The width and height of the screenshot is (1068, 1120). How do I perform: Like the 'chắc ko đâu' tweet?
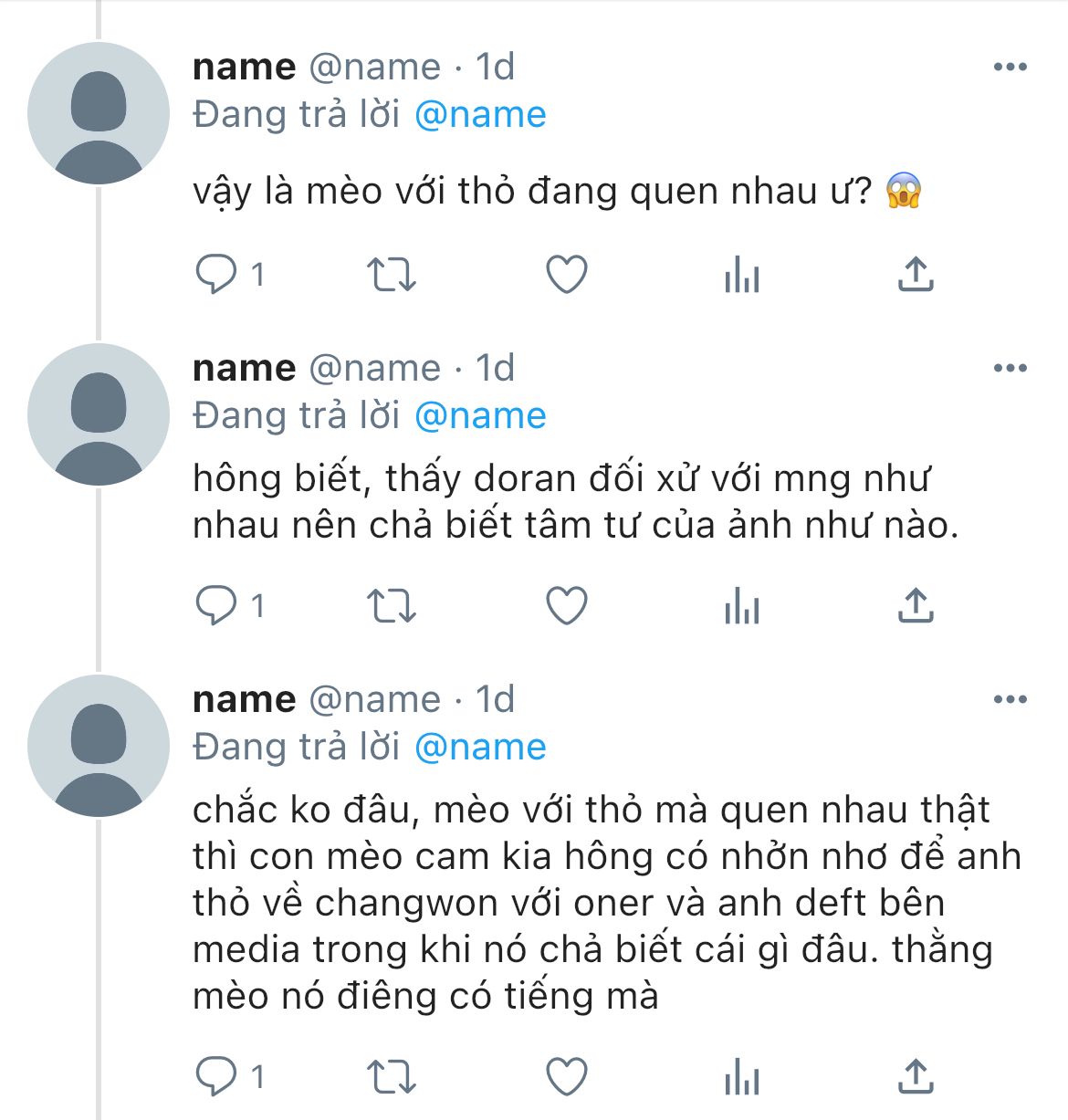pos(566,1076)
